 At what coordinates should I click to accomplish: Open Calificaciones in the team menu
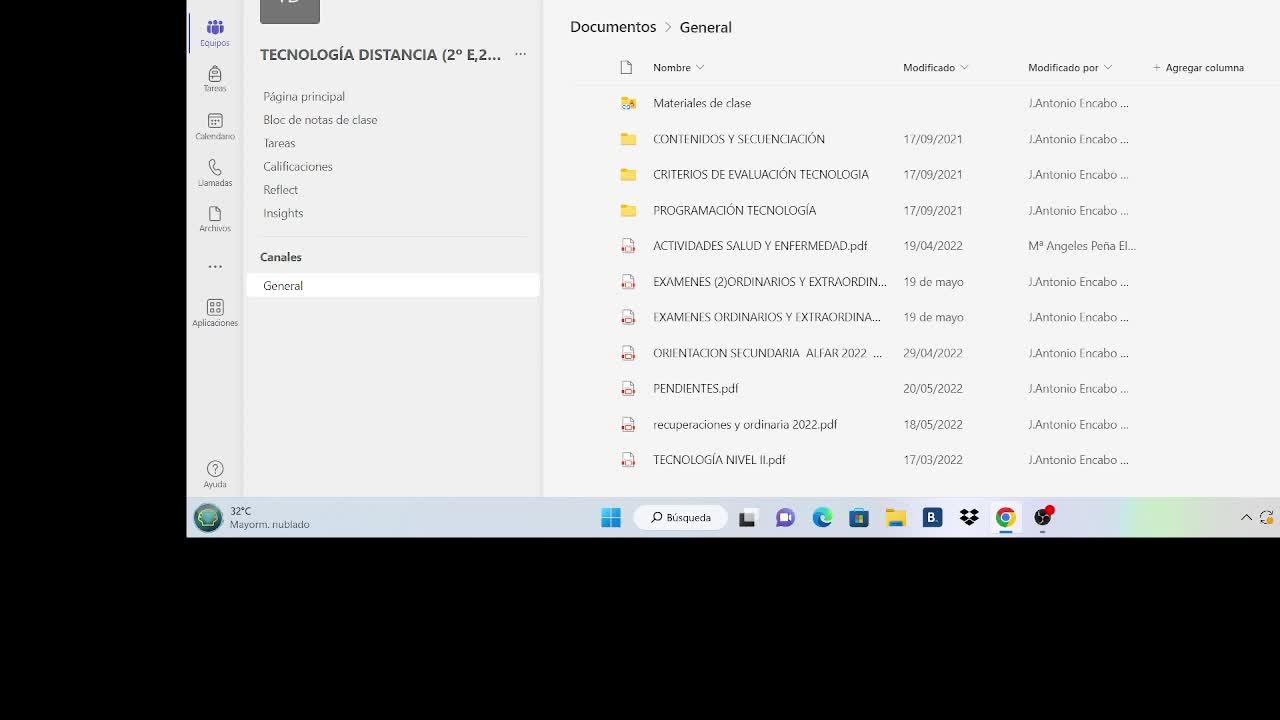pyautogui.click(x=298, y=166)
